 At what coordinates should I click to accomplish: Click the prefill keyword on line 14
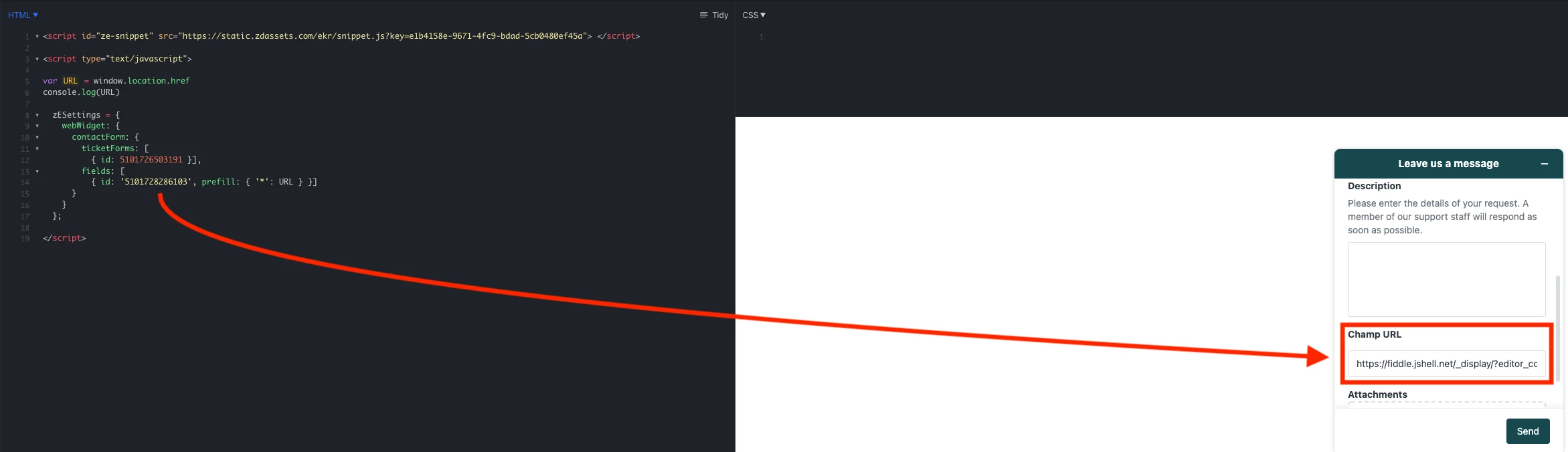(x=220, y=182)
